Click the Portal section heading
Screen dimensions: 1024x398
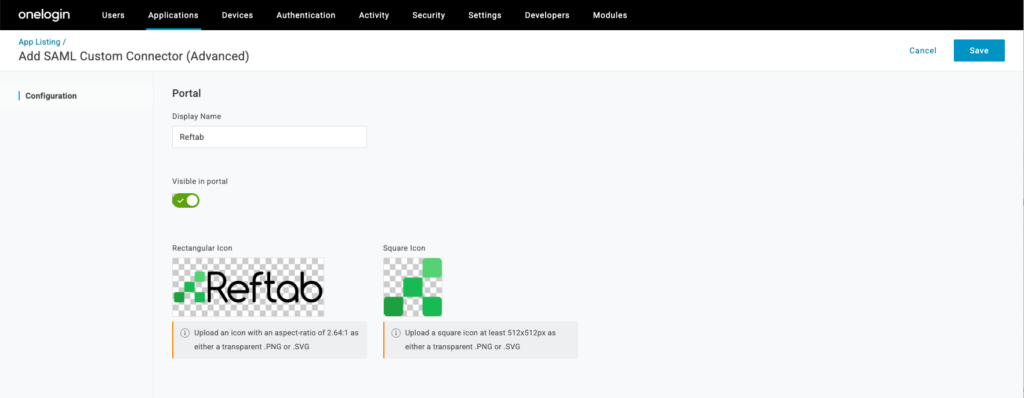tap(186, 93)
